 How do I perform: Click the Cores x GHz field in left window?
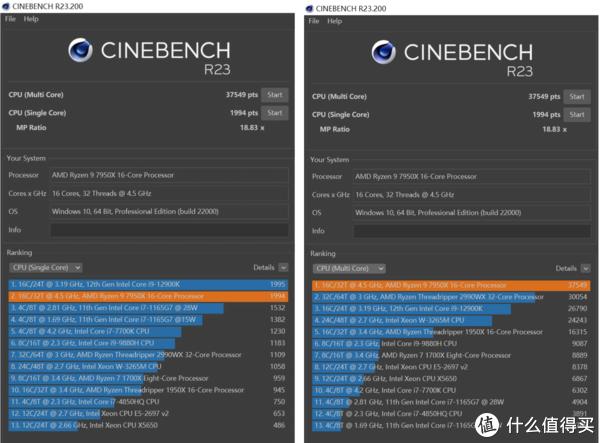click(x=170, y=194)
